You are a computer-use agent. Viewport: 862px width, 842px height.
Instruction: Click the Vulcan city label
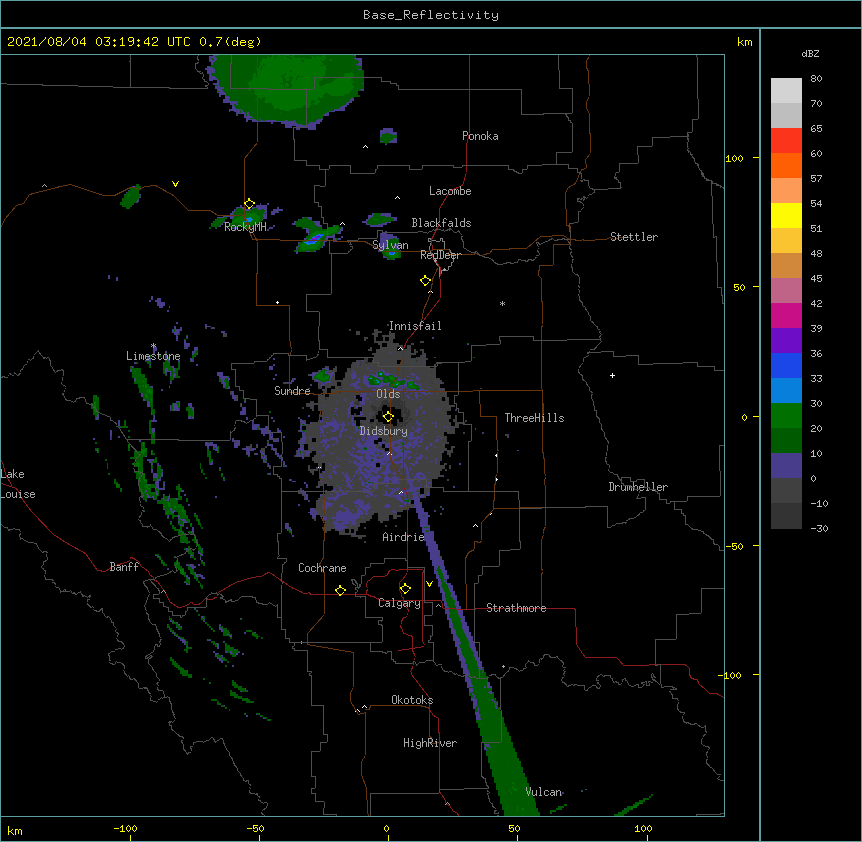pyautogui.click(x=544, y=792)
